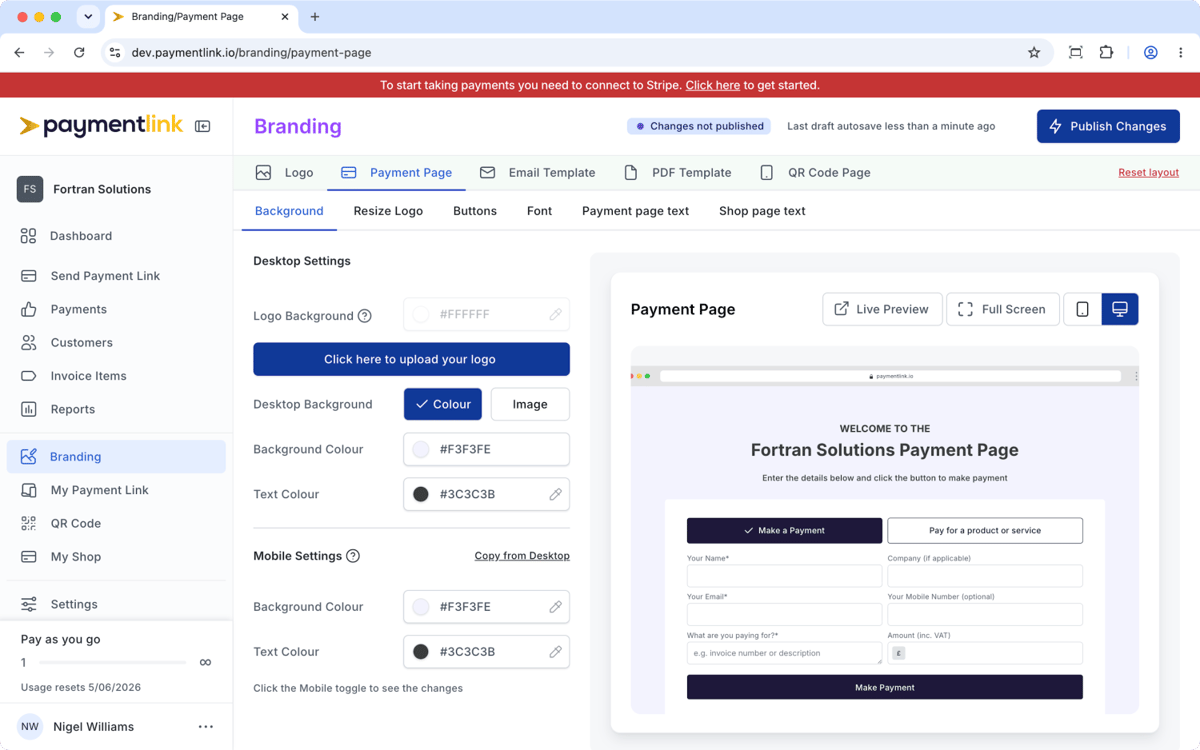Open user menu with three dots
1200x750 pixels.
coord(206,727)
